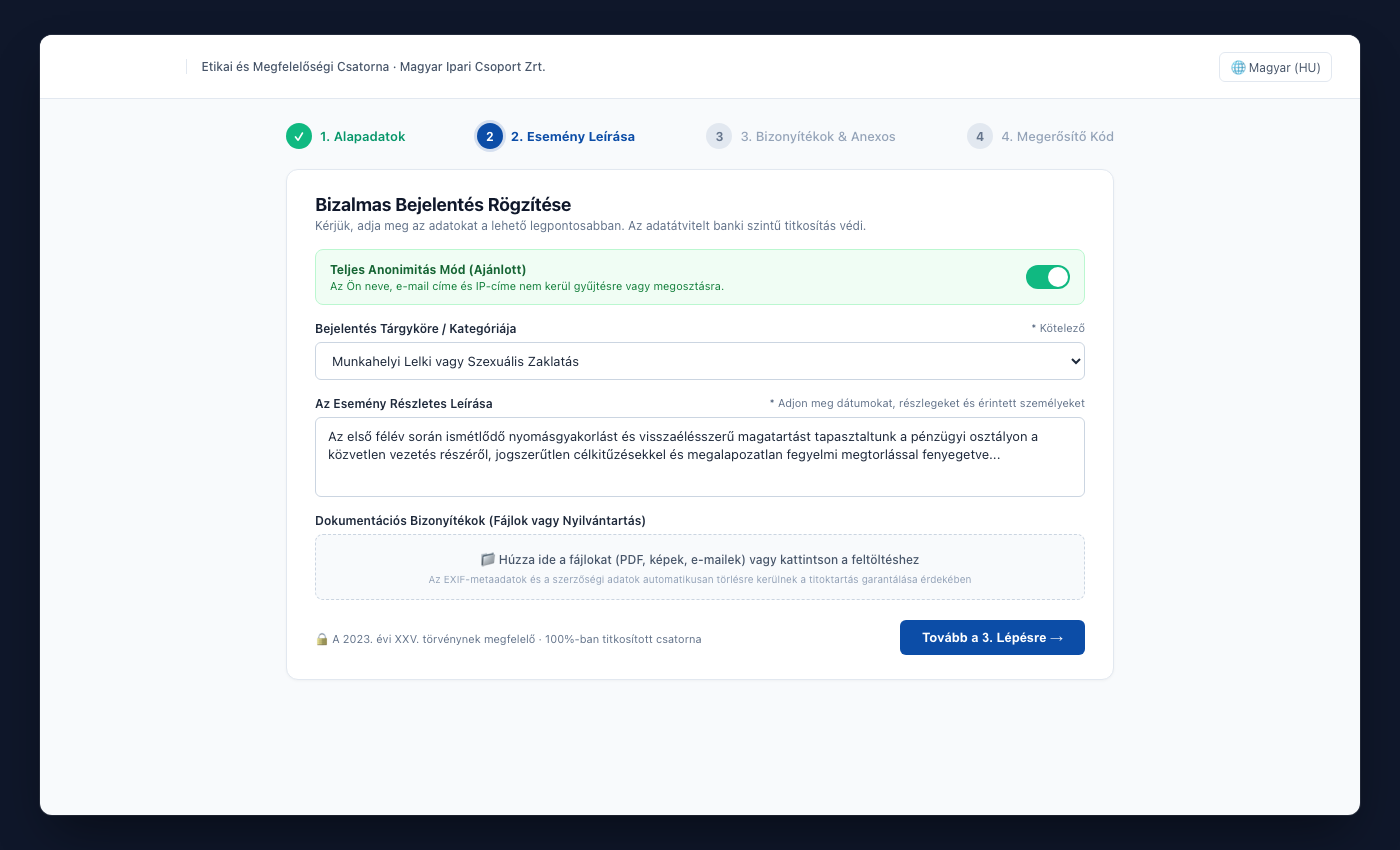
Task: Click the step number 3 circle
Action: click(x=719, y=136)
